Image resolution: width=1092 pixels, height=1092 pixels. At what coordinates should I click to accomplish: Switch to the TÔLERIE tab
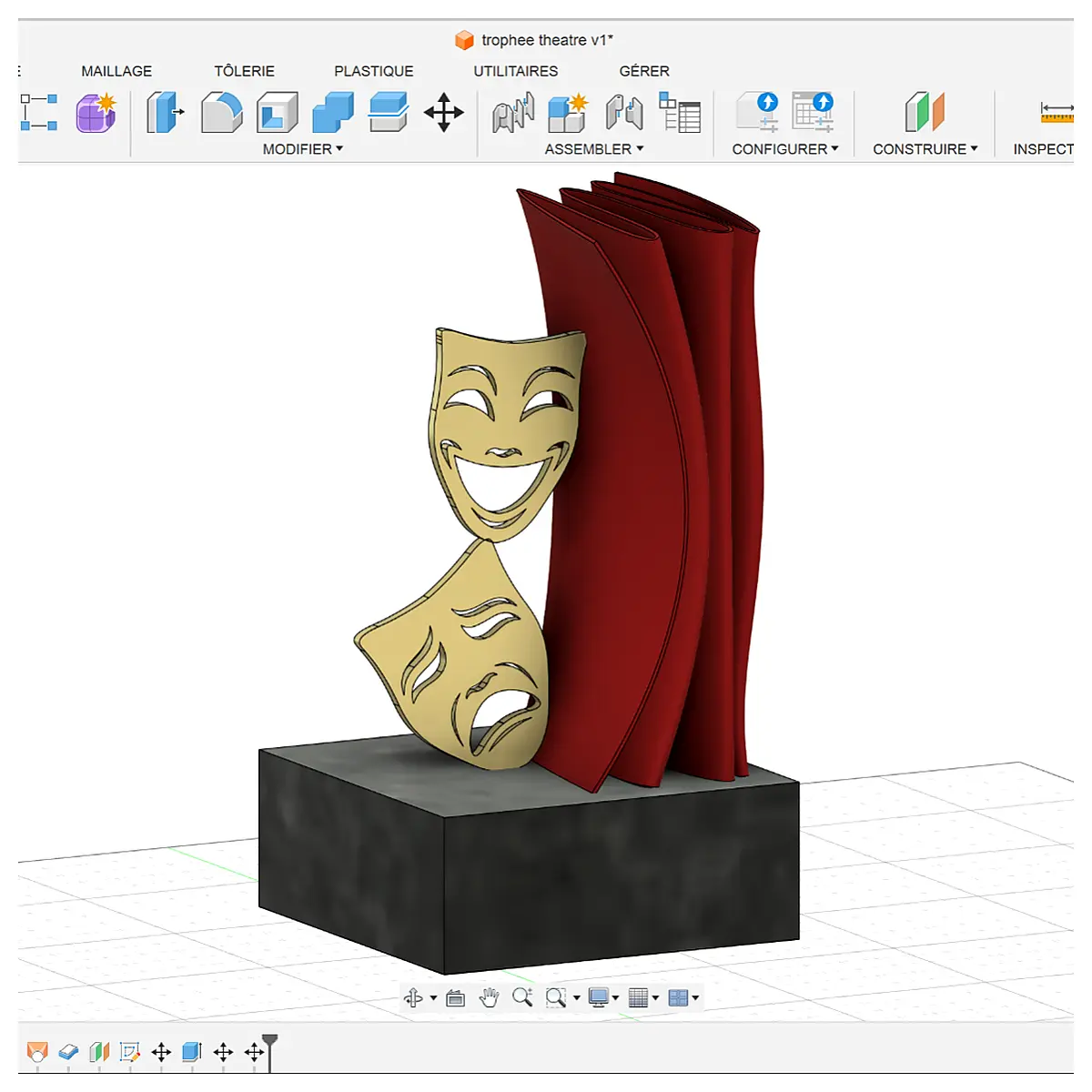coord(244,71)
